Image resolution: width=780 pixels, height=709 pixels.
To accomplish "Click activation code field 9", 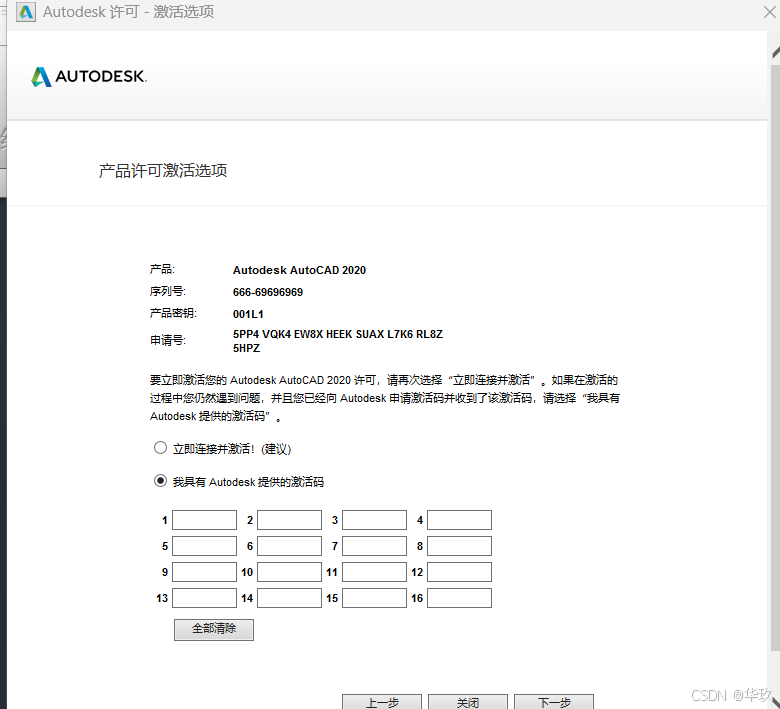I will [204, 572].
